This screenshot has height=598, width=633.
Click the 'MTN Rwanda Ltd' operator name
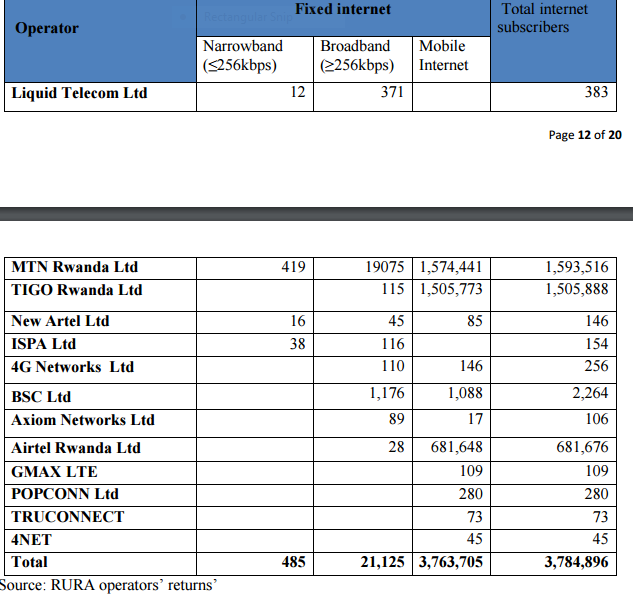[75, 267]
